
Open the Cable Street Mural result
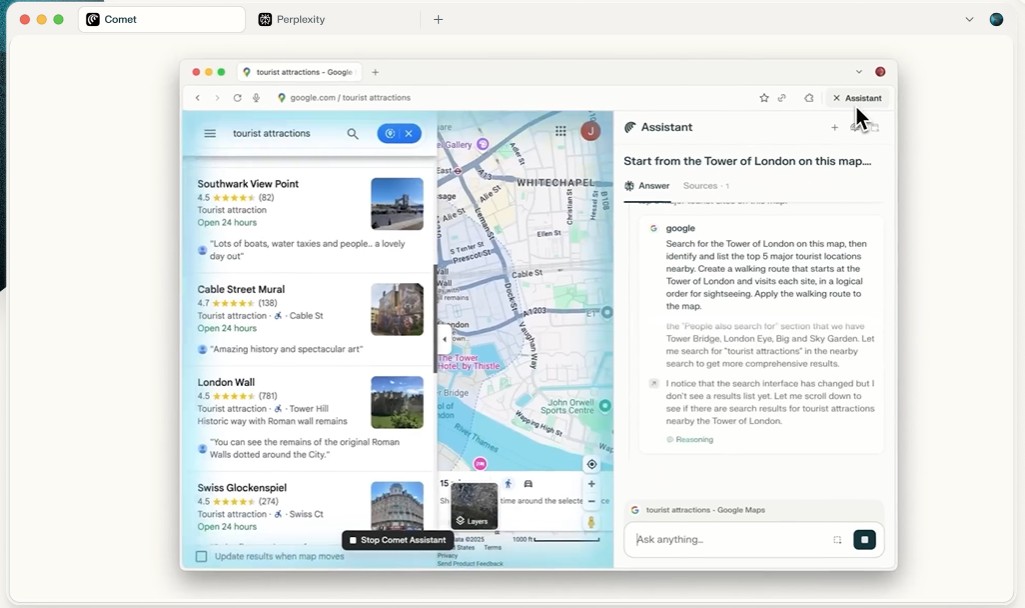point(241,289)
